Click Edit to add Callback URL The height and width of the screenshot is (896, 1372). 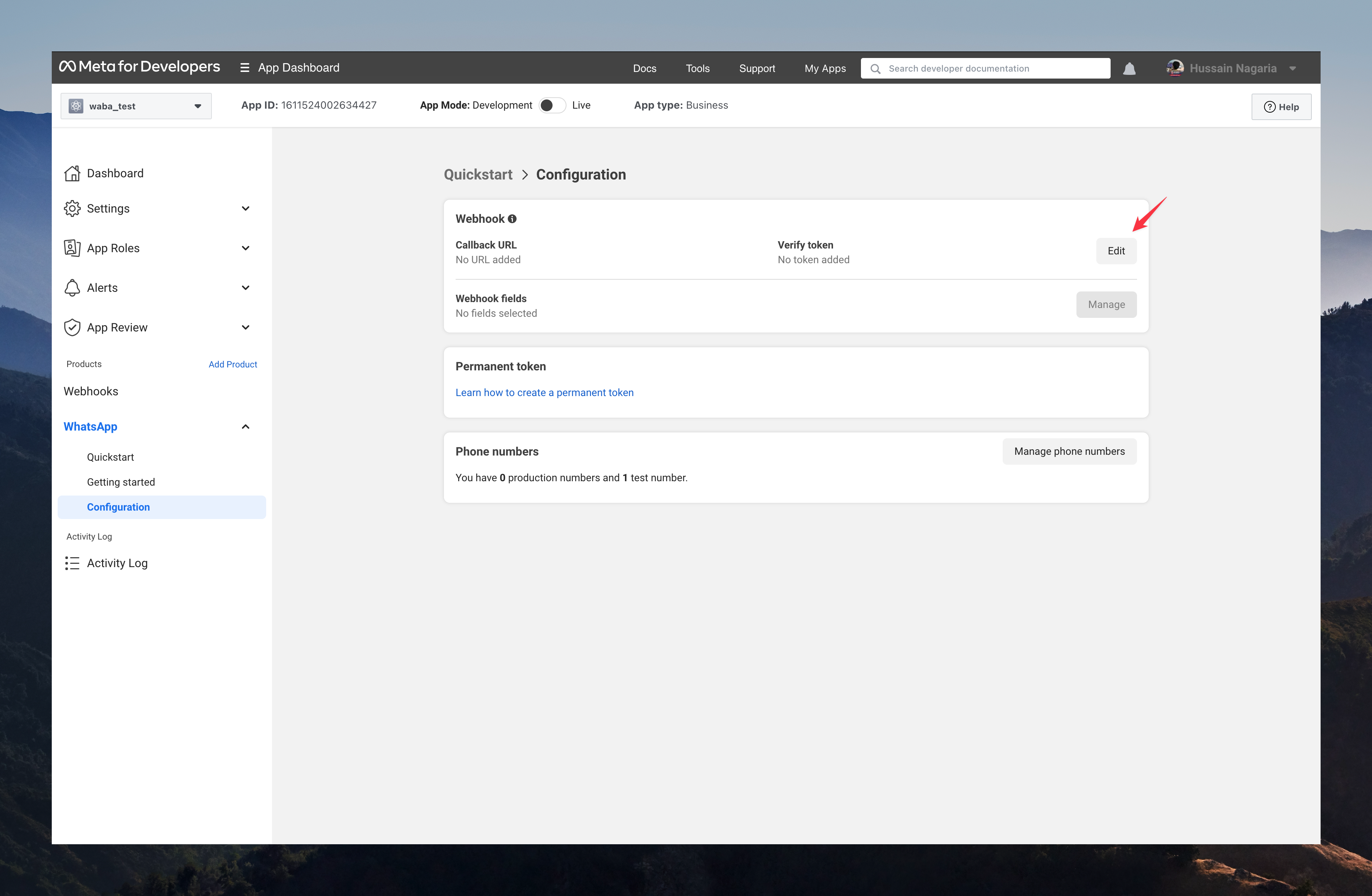click(1117, 250)
